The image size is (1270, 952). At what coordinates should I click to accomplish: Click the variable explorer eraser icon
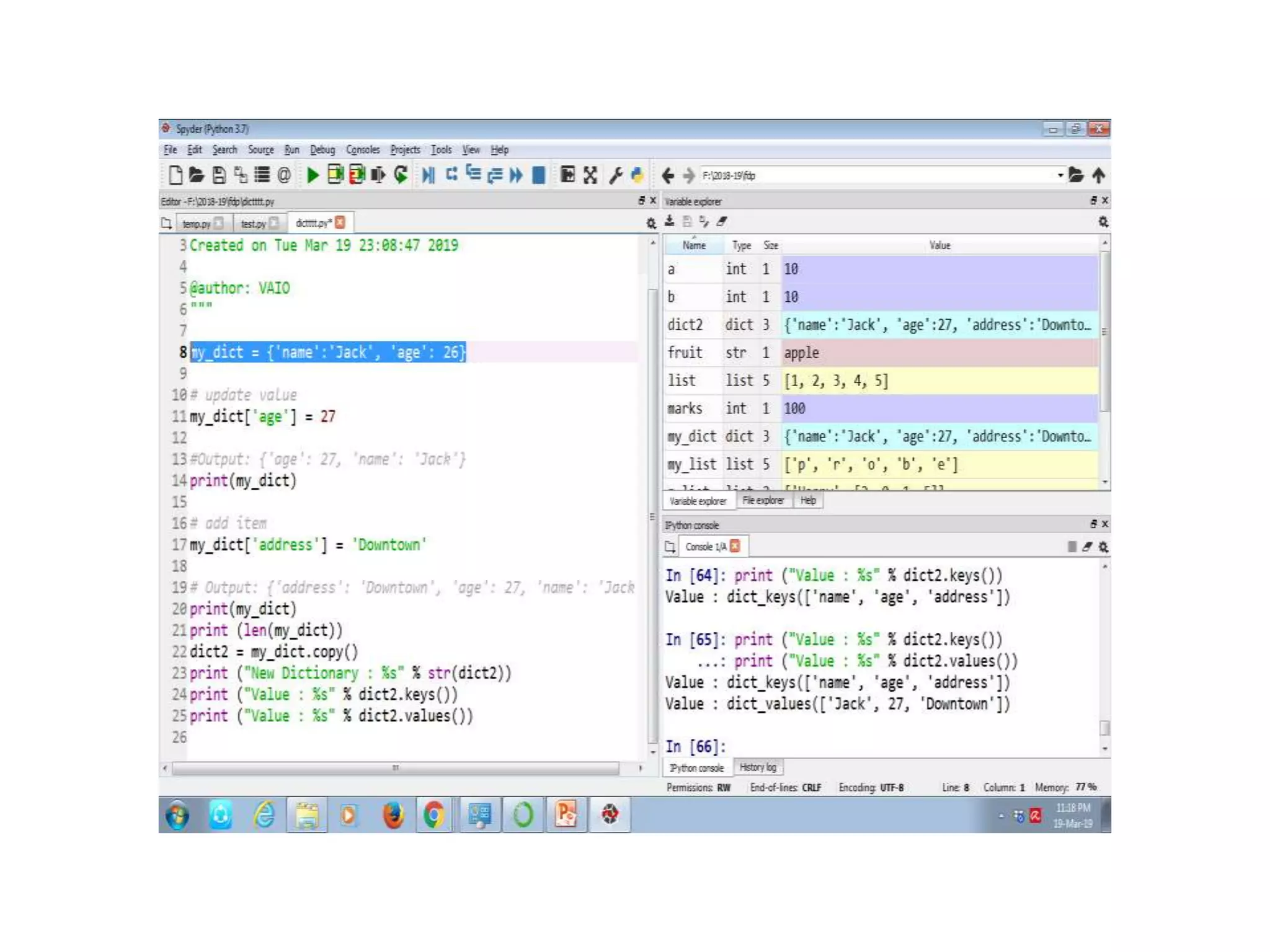721,221
